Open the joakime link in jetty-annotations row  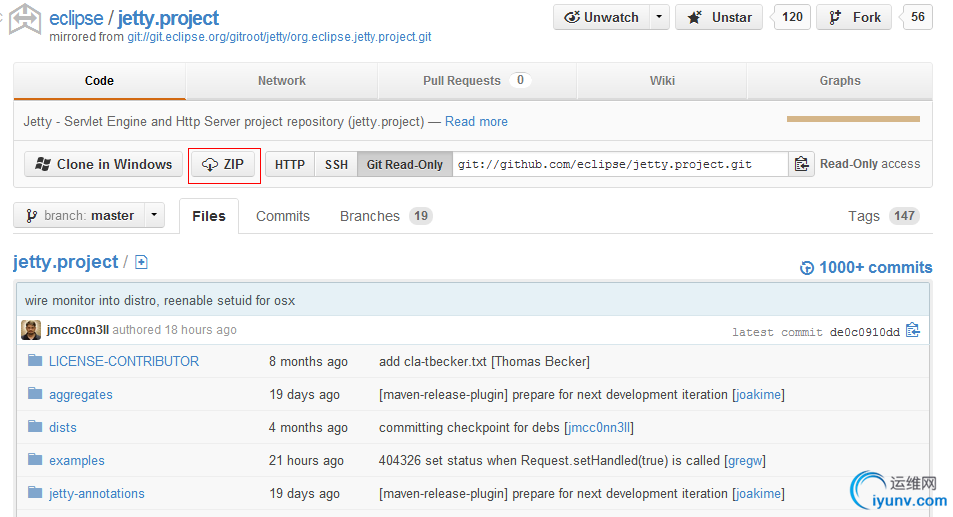click(x=758, y=494)
